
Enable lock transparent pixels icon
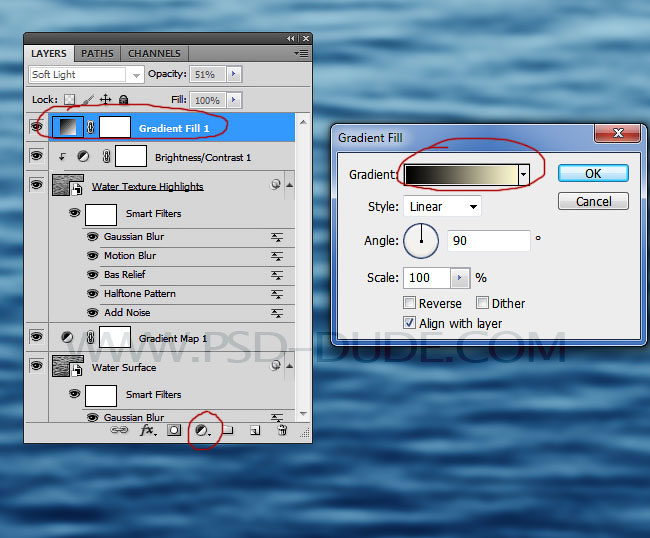[70, 99]
